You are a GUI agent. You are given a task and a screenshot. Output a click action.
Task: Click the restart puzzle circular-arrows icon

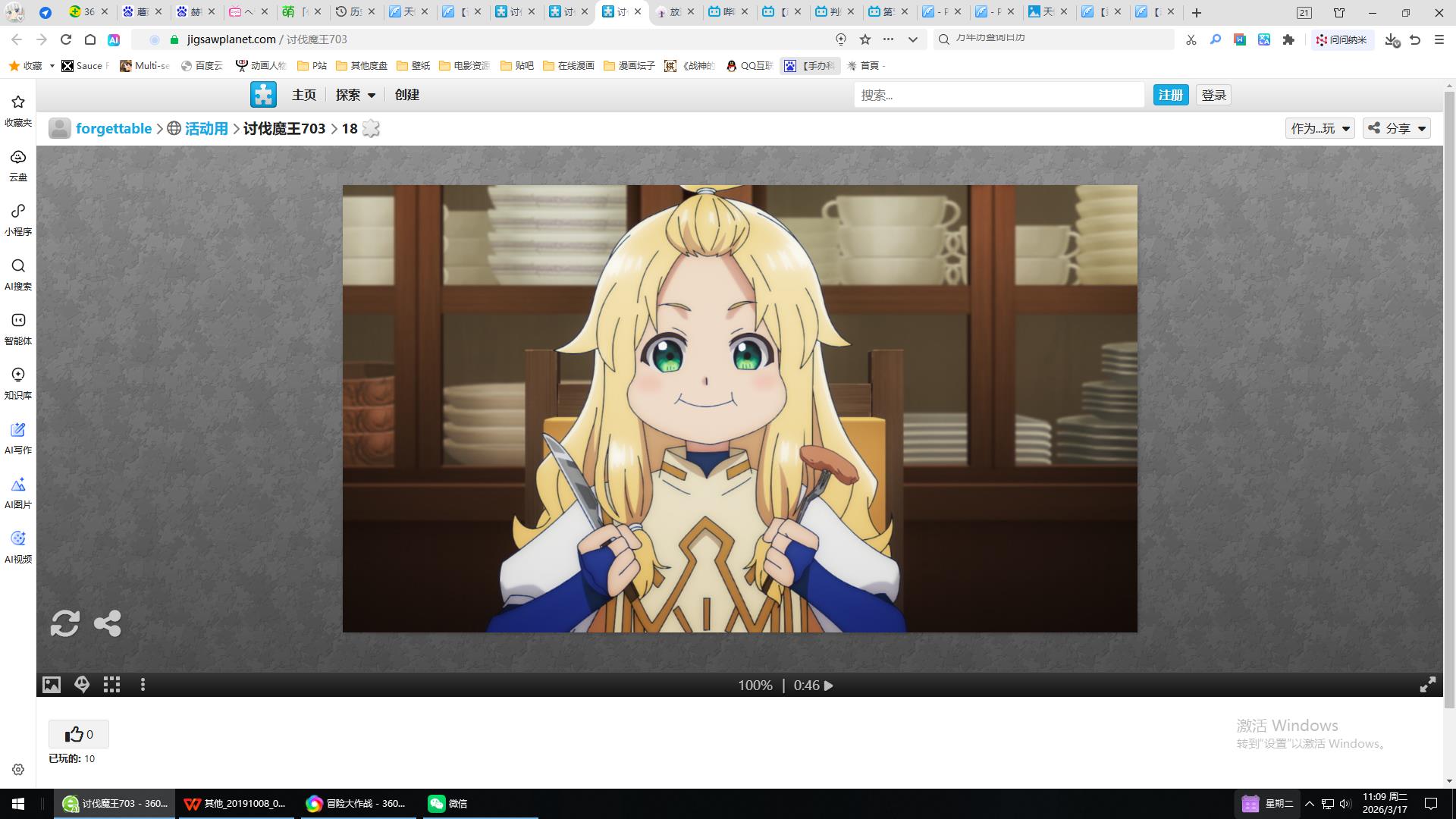tap(65, 623)
